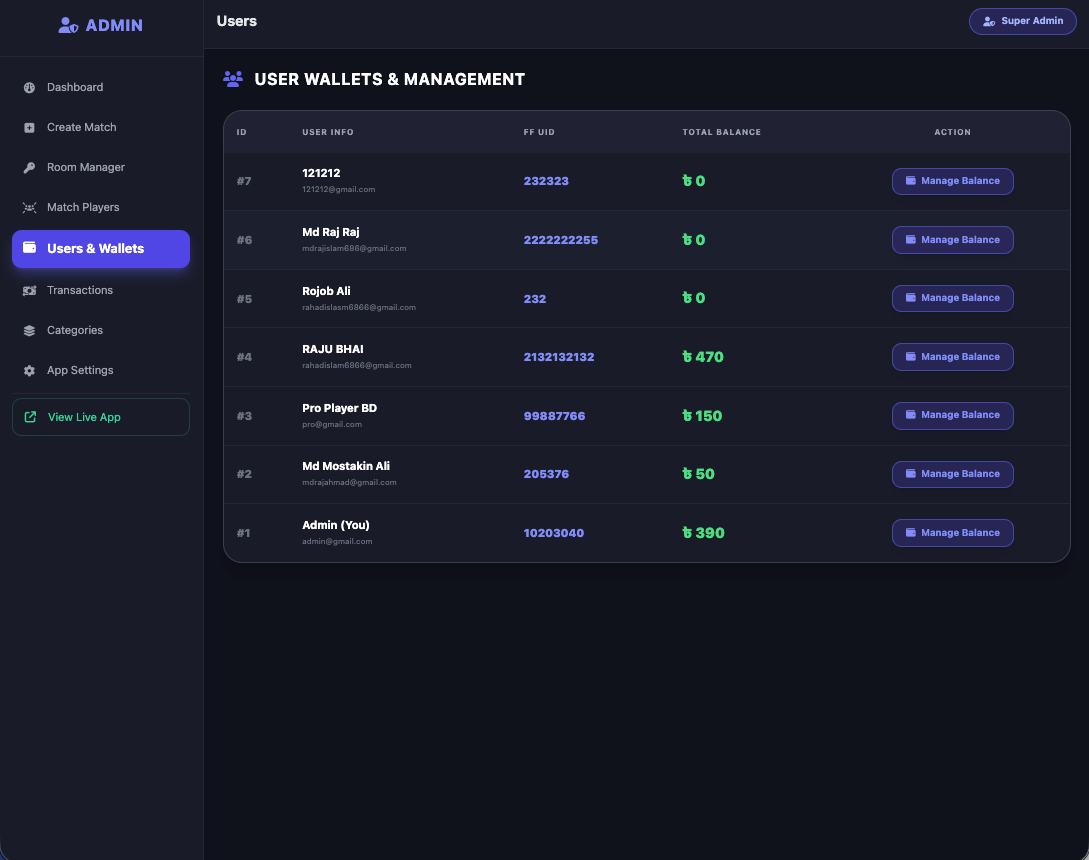Click the external link icon in View Live App
The width and height of the screenshot is (1089, 860).
point(31,417)
